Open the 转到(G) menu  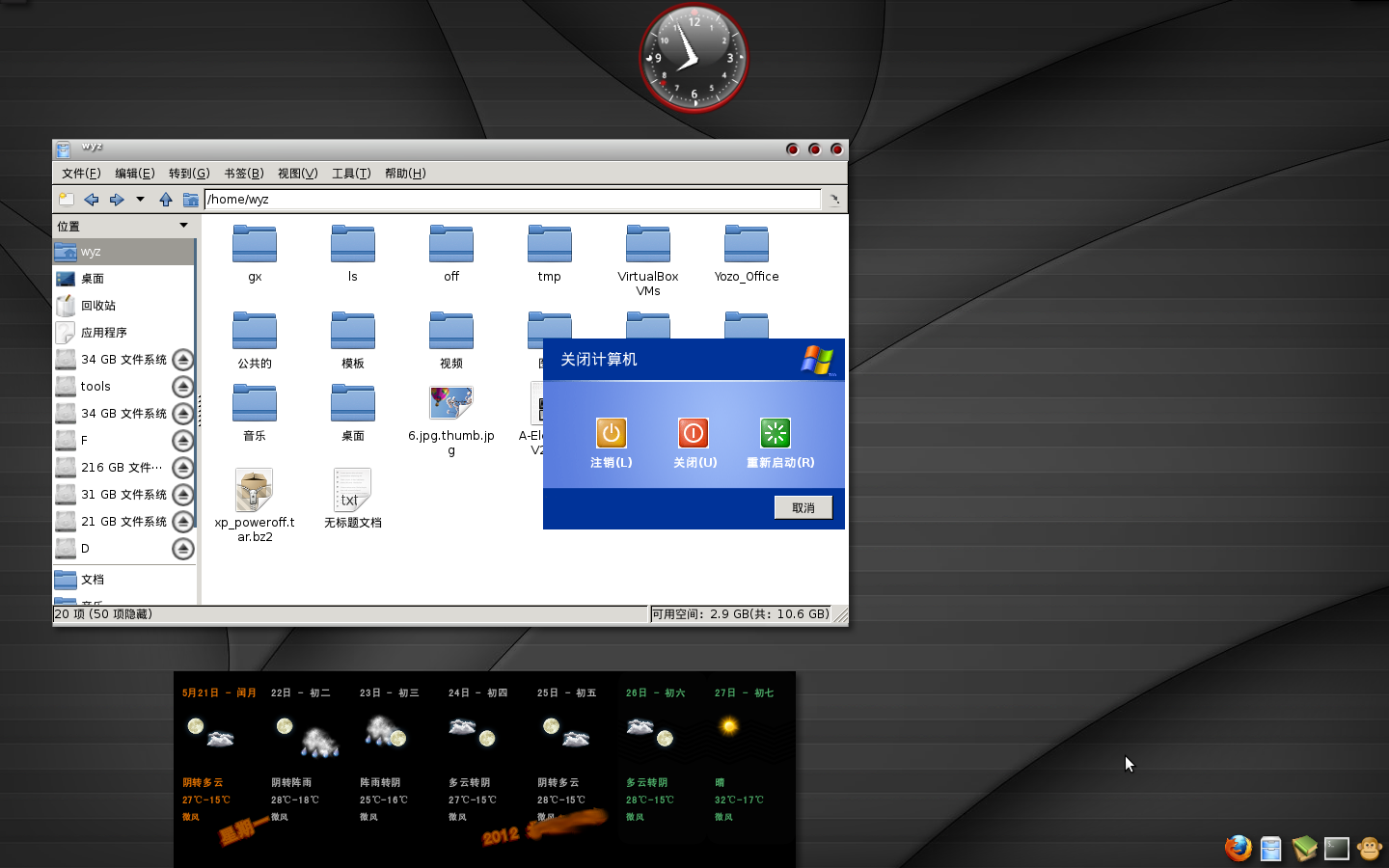[x=189, y=174]
